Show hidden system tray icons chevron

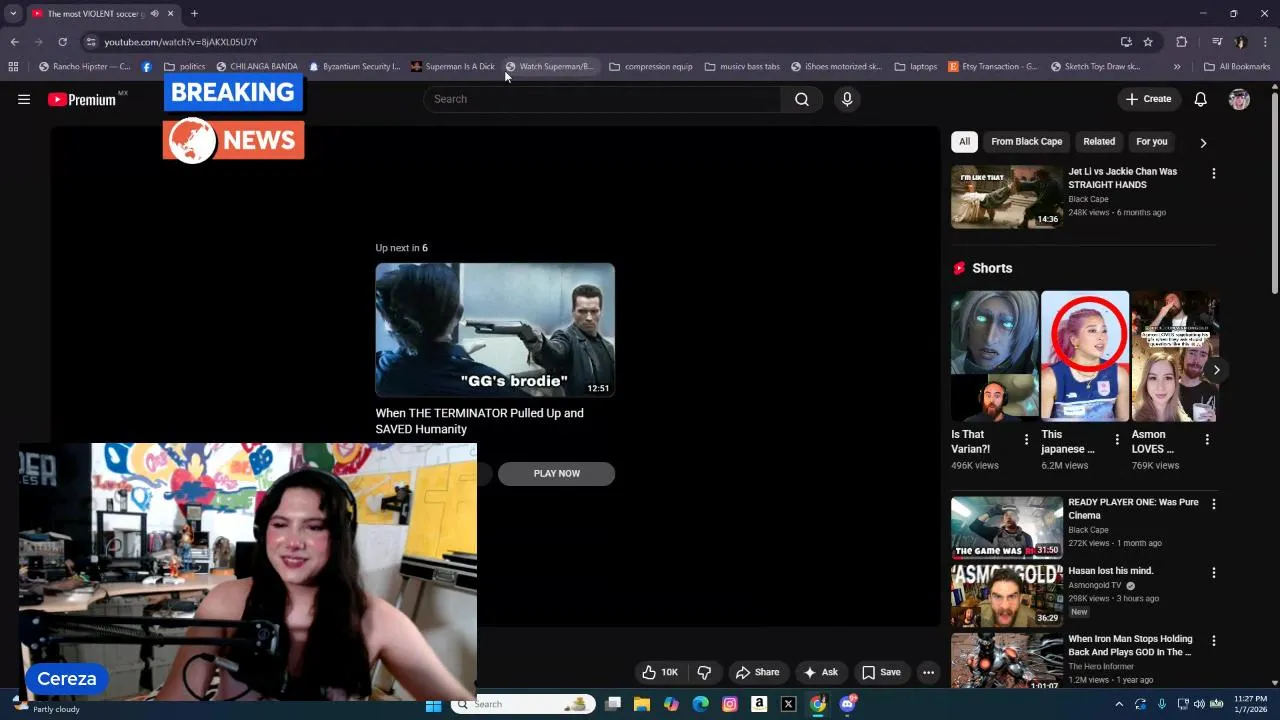(x=1119, y=704)
